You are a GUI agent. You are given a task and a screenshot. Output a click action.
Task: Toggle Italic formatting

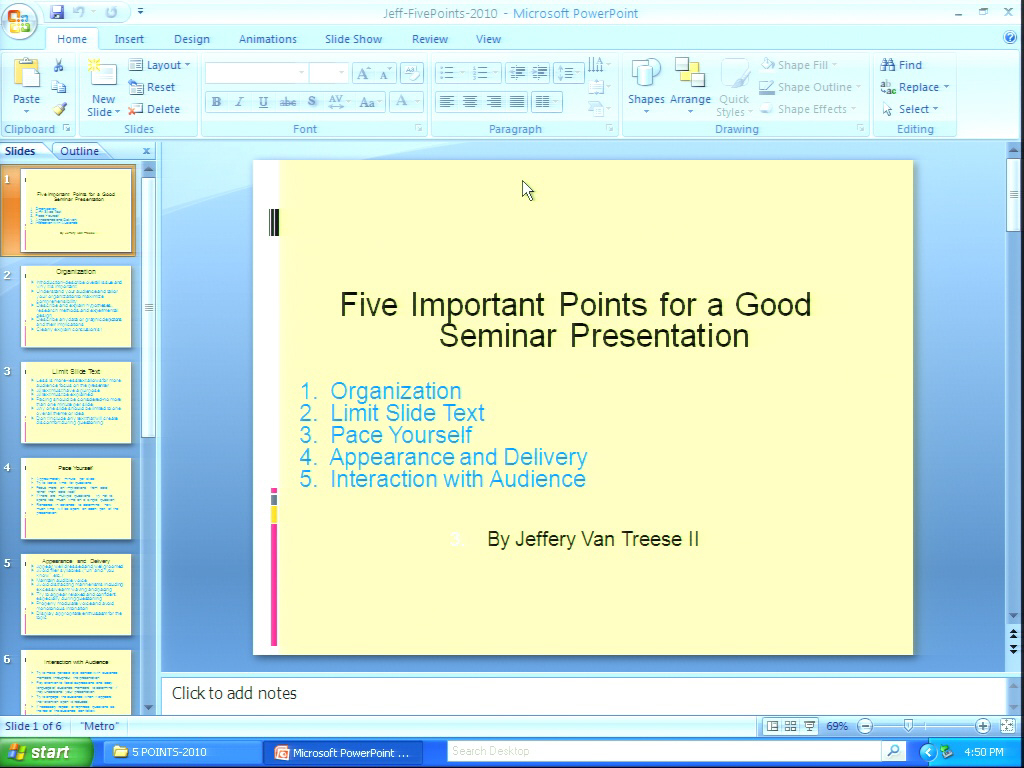pos(240,101)
